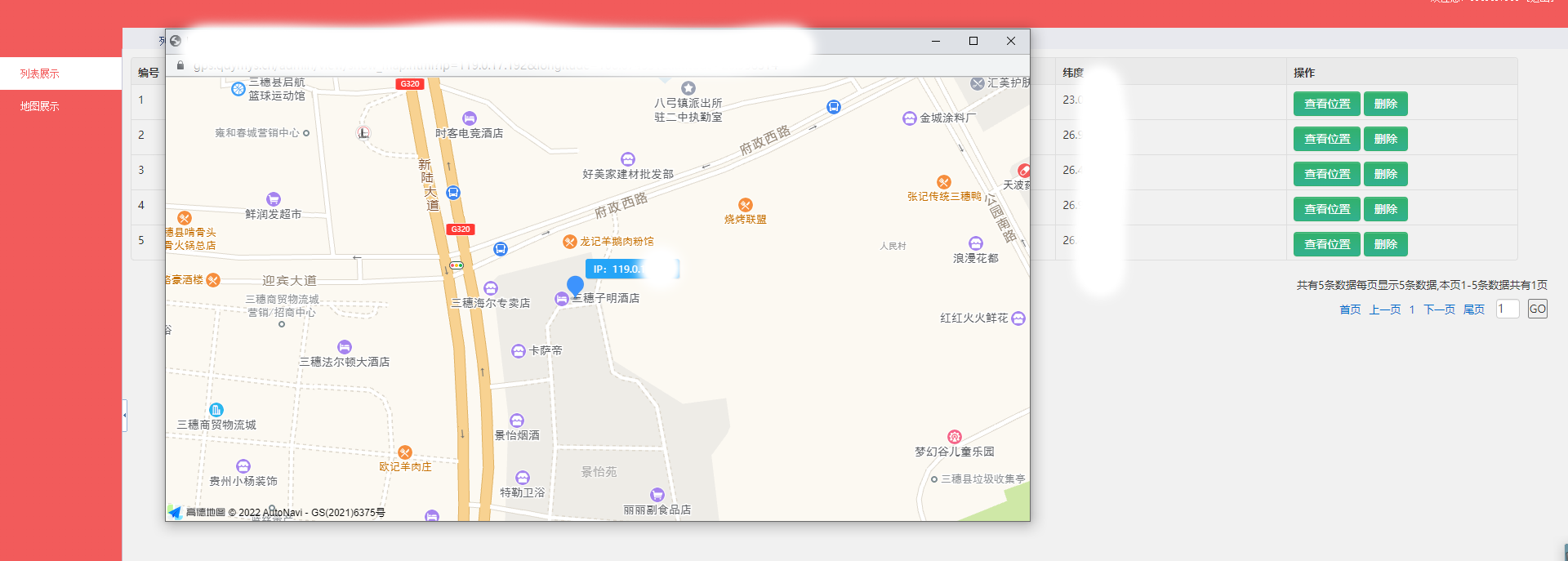The width and height of the screenshot is (1568, 561).
Task: Click the 景怡苑 label on map
Action: (x=599, y=472)
